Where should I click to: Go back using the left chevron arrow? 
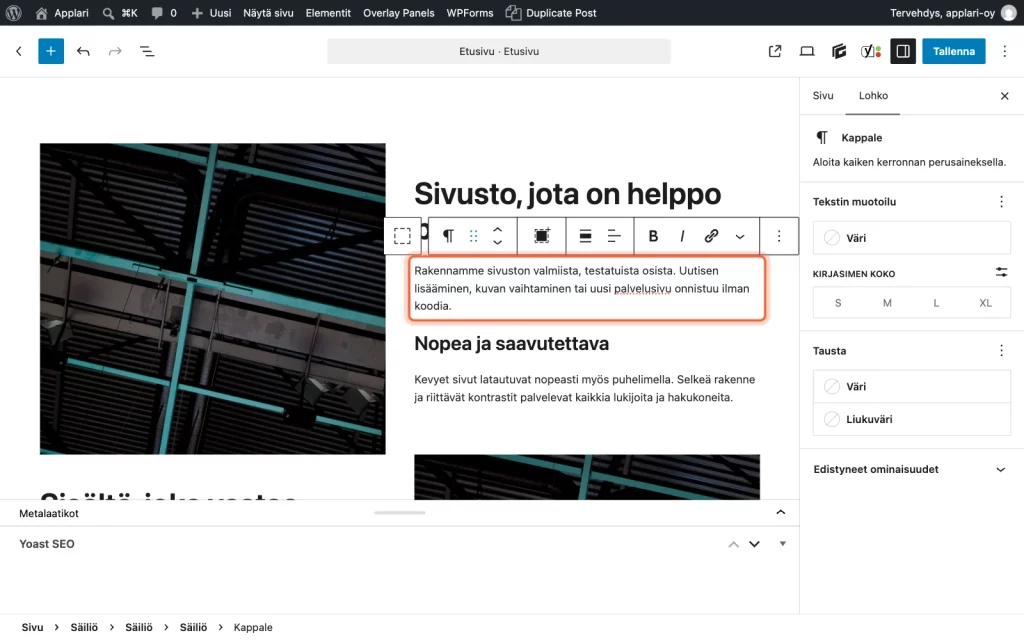pos(19,51)
